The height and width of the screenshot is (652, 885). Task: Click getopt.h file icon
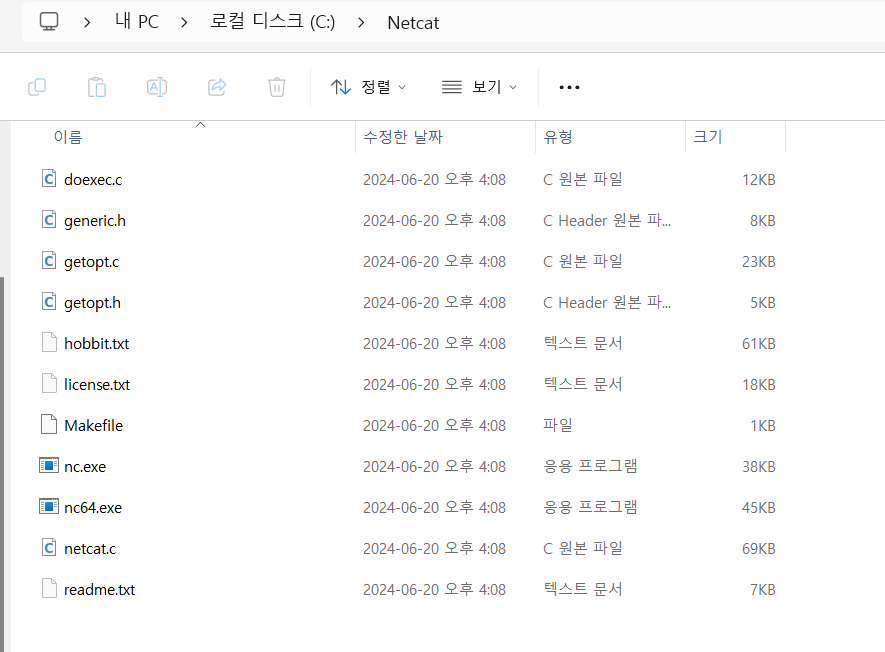tap(49, 302)
